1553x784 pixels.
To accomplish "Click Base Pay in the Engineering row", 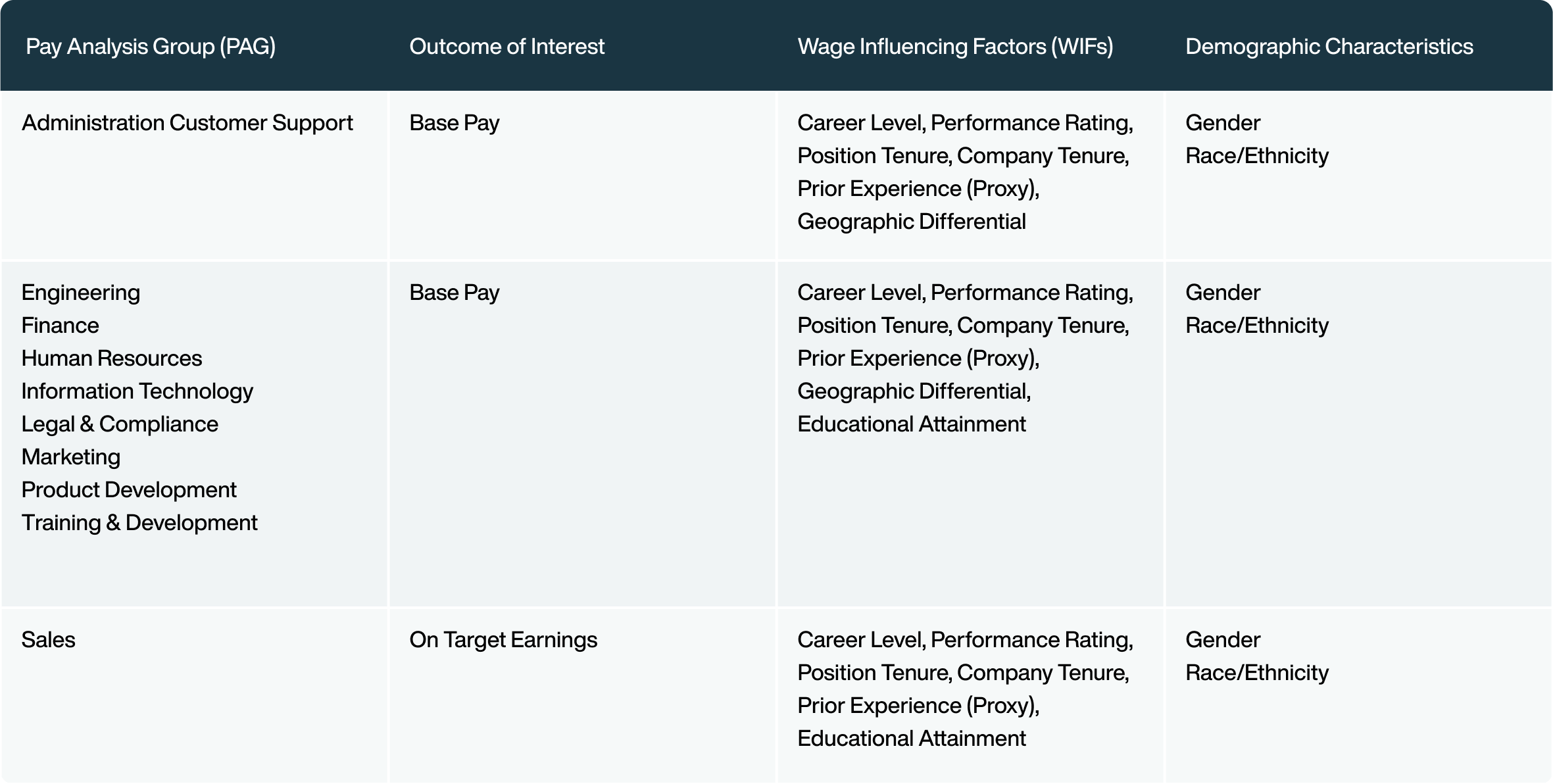I will (455, 293).
